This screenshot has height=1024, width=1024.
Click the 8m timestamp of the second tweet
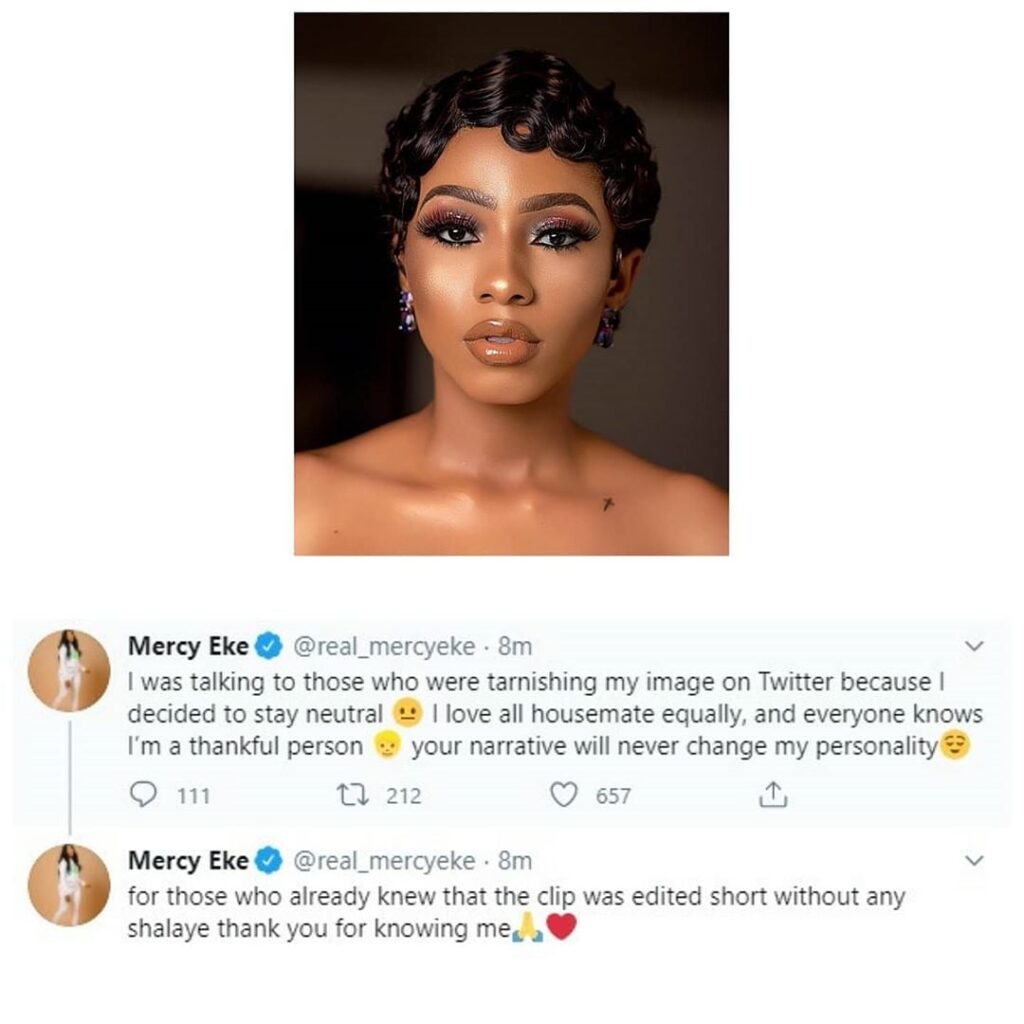pos(515,860)
